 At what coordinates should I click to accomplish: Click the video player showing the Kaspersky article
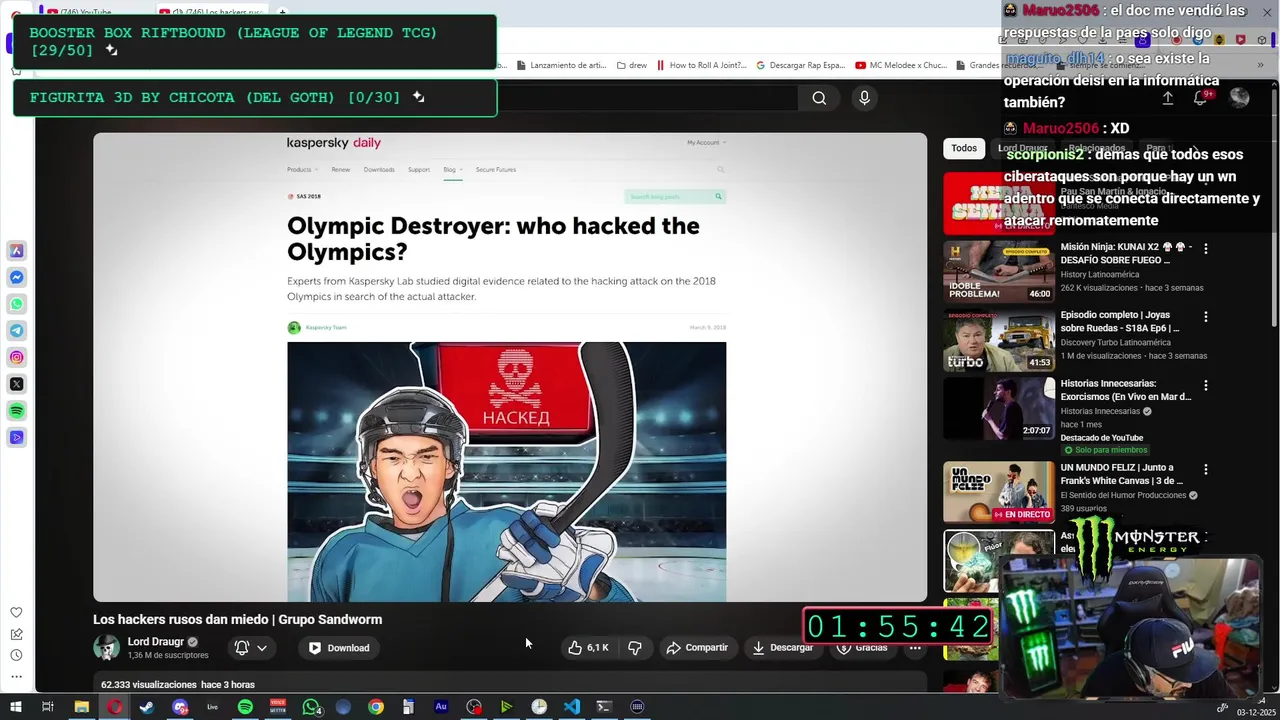pos(510,367)
